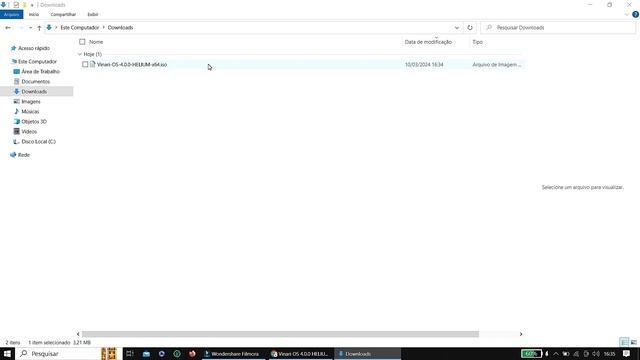Open Documentos in sidebar
This screenshot has width=640, height=360.
36,82
